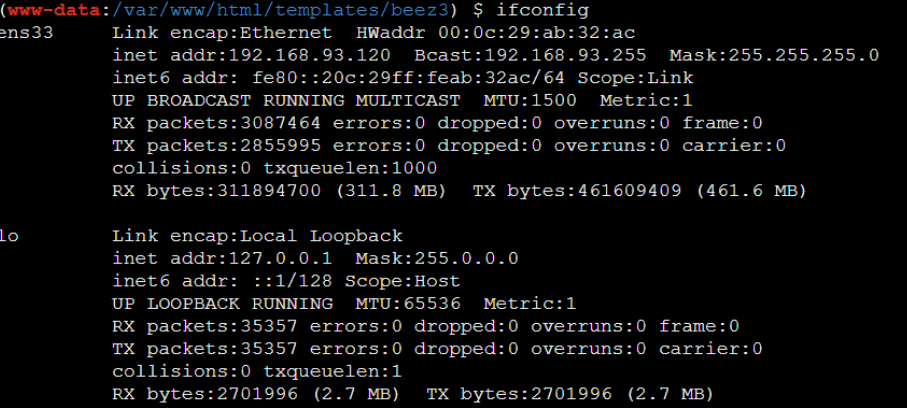Viewport: 907px width, 408px height.
Task: Click the www-data username in the prompt
Action: (x=47, y=12)
